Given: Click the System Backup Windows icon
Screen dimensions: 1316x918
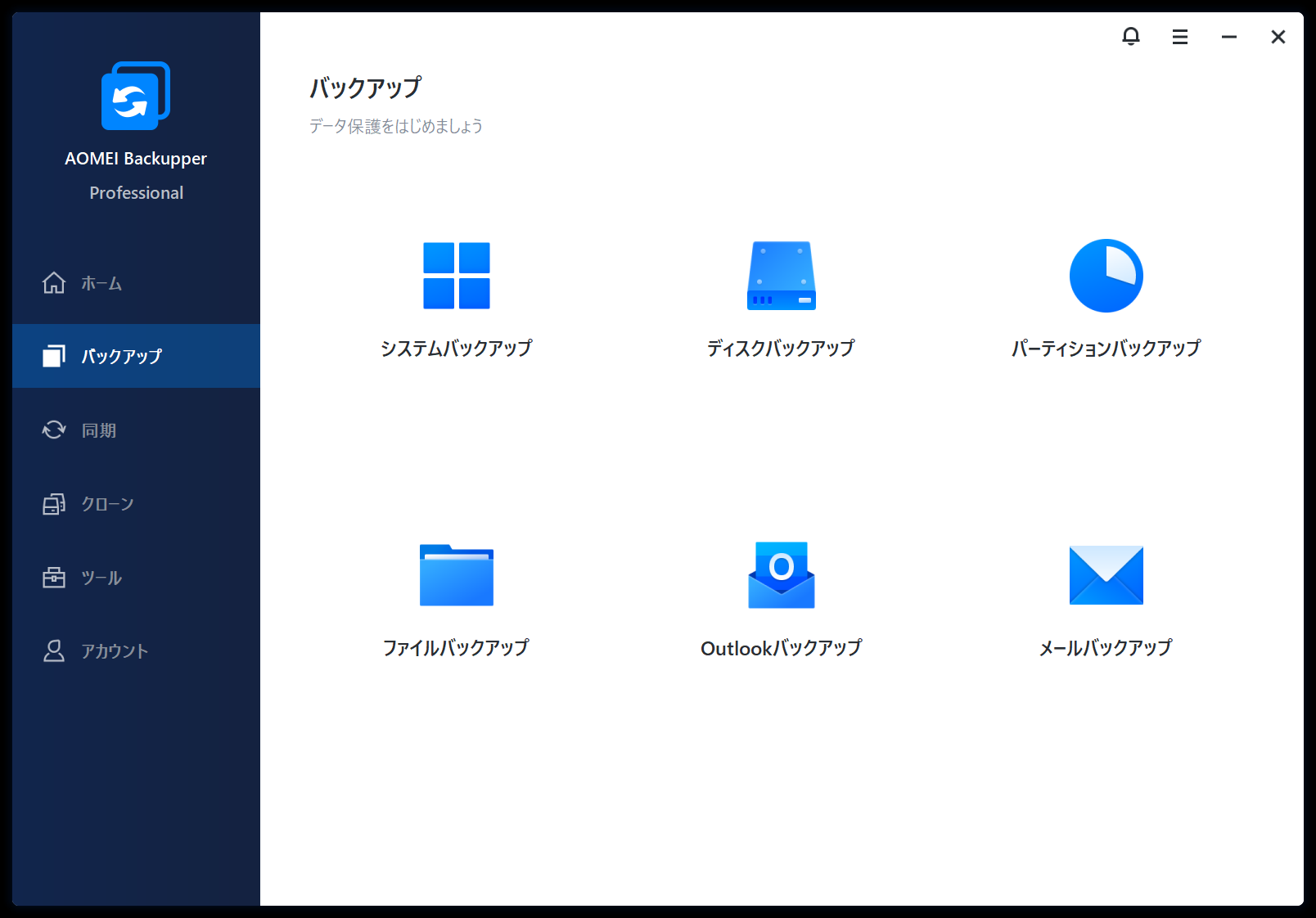Looking at the screenshot, I should [x=456, y=276].
